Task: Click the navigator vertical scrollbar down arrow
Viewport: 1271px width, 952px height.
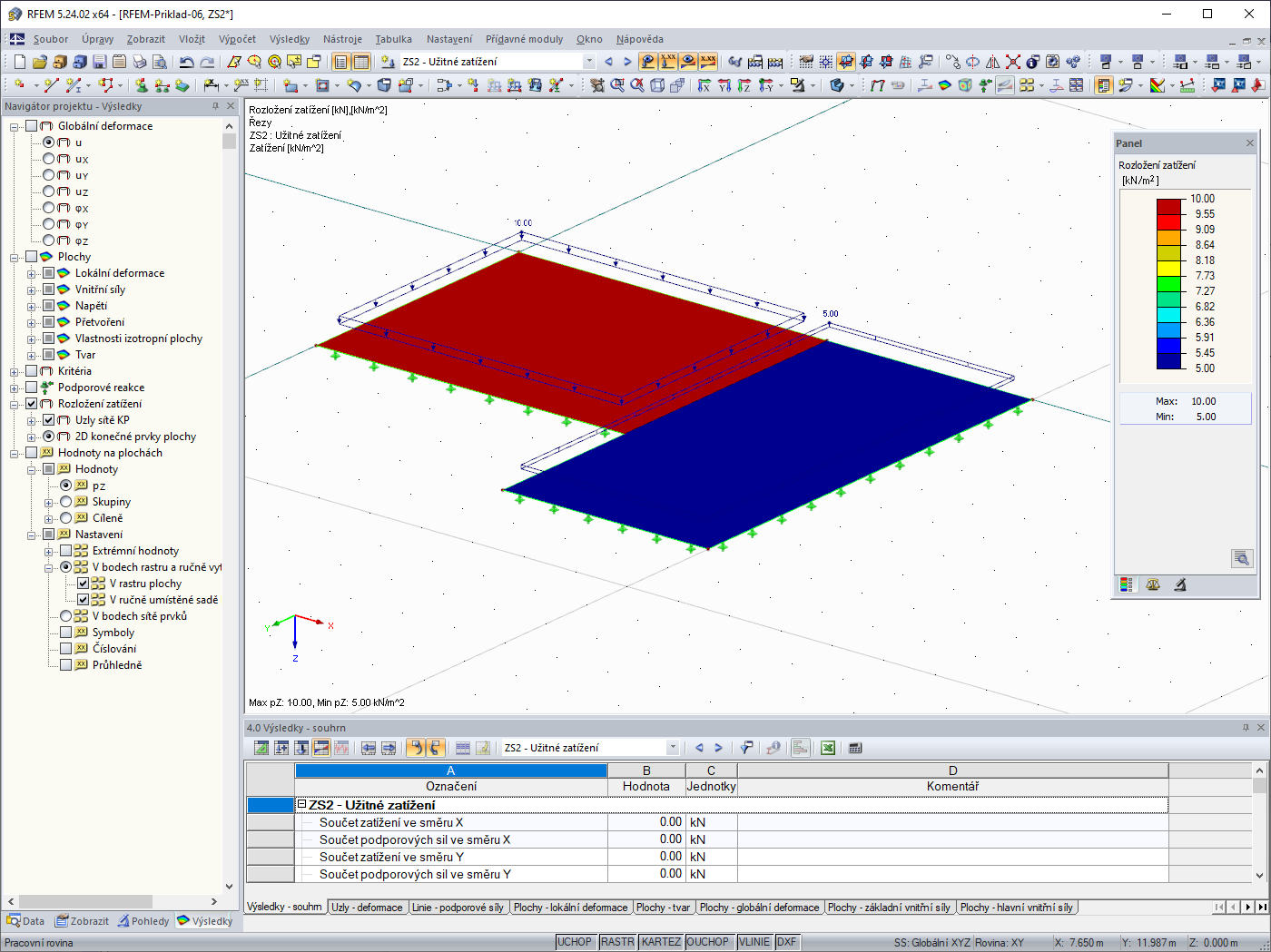Action: click(x=229, y=887)
